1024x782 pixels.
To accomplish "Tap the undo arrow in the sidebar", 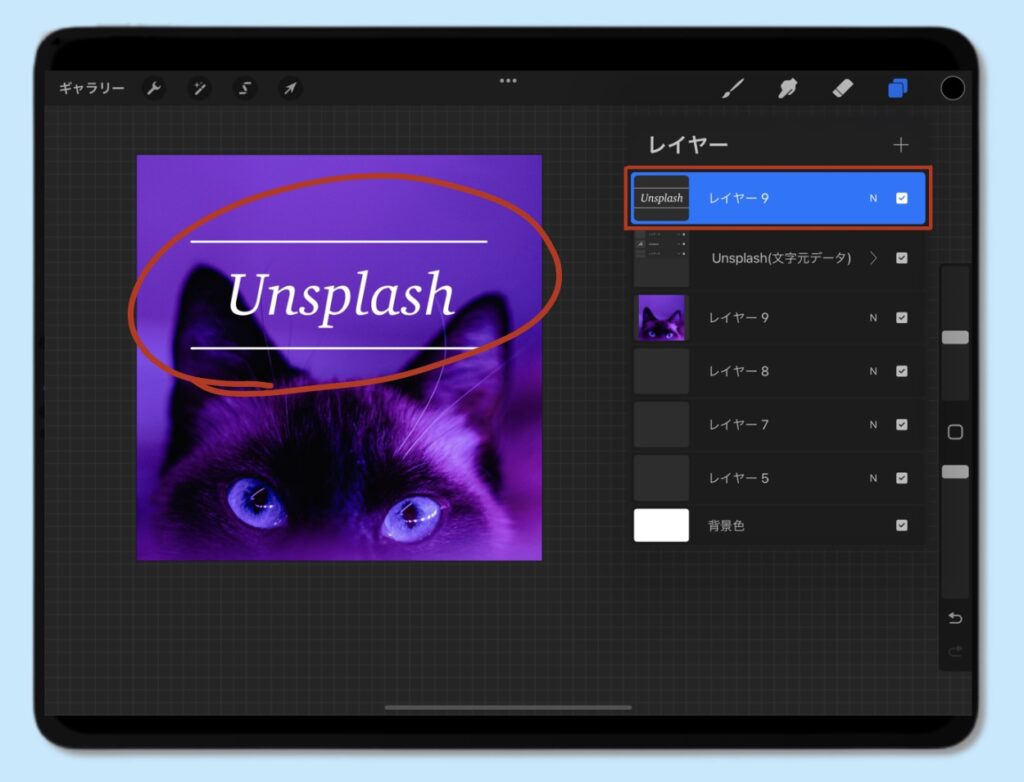I will pos(955,618).
